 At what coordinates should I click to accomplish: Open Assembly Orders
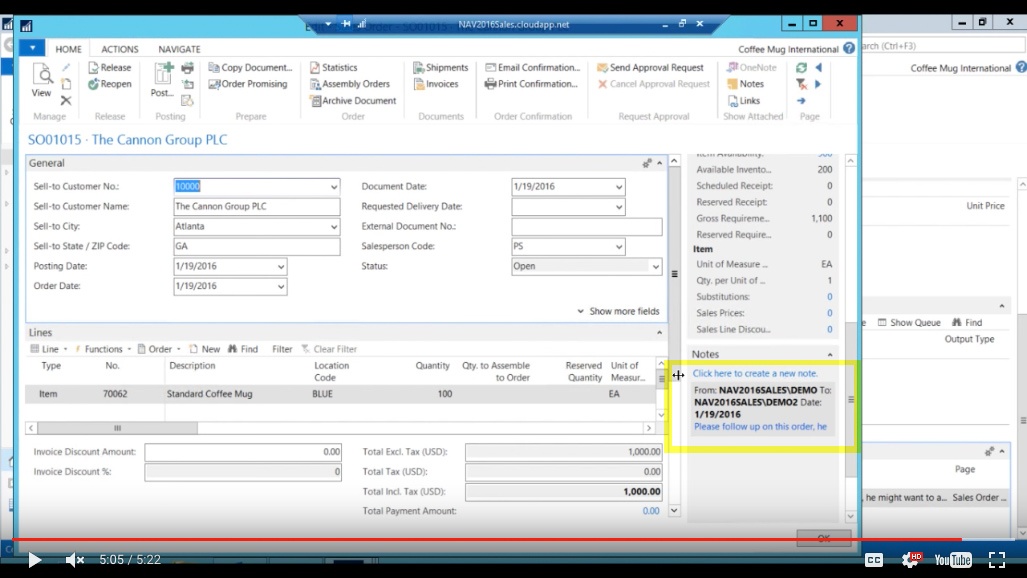(x=350, y=84)
